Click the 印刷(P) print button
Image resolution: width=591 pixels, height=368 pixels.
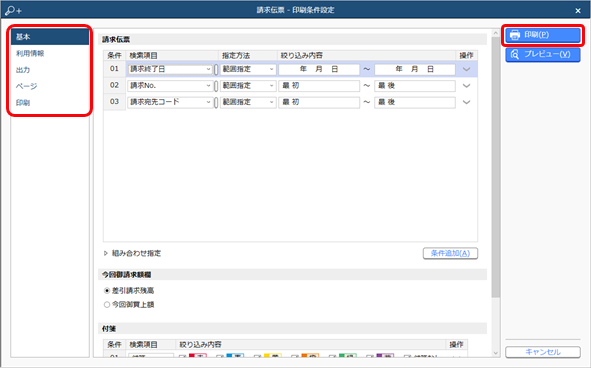(x=542, y=35)
